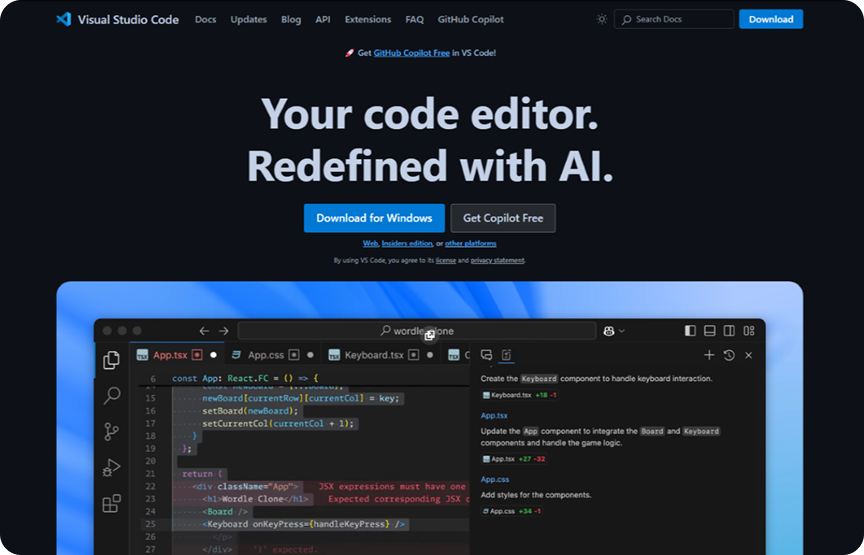Open the Docs menu item

point(206,19)
